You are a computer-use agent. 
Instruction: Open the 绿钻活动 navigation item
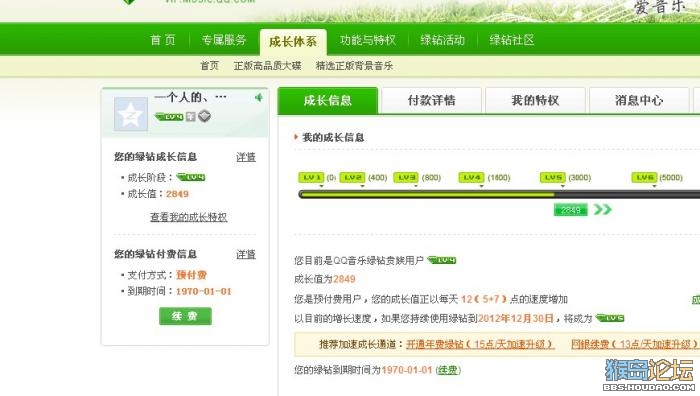pos(442,40)
